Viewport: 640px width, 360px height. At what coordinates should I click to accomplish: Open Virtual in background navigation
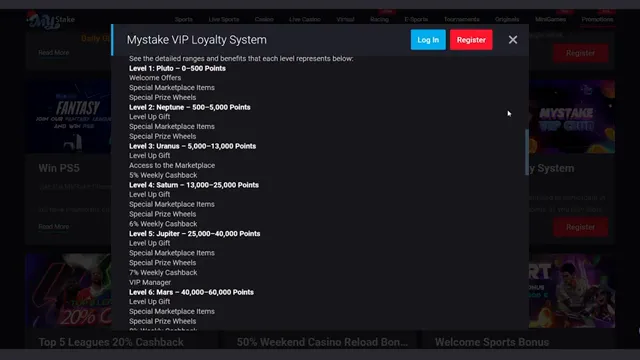pyautogui.click(x=345, y=19)
